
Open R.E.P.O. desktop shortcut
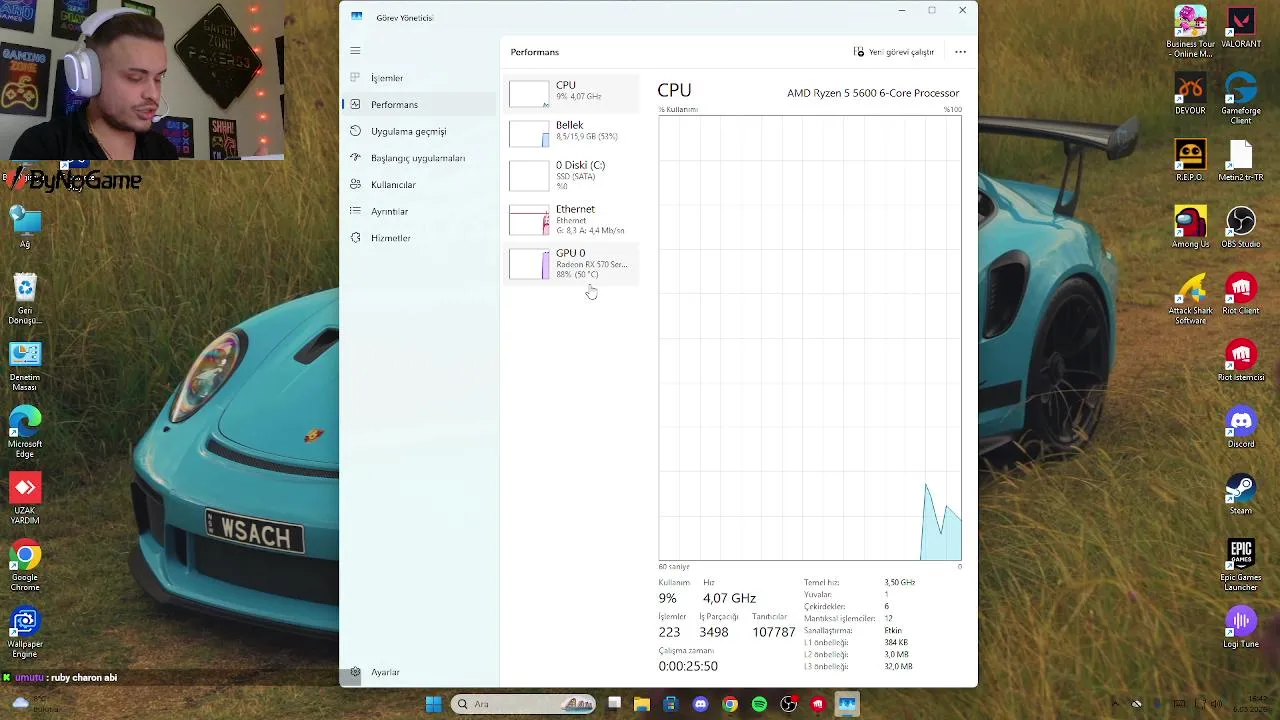coord(1190,160)
